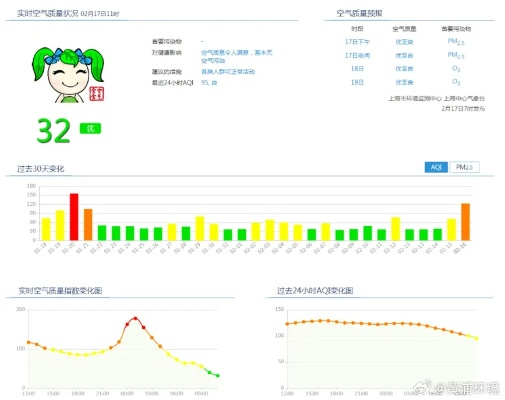The width and height of the screenshot is (505, 400).
Task: Click the 对健康影响 description text
Action: click(x=237, y=57)
